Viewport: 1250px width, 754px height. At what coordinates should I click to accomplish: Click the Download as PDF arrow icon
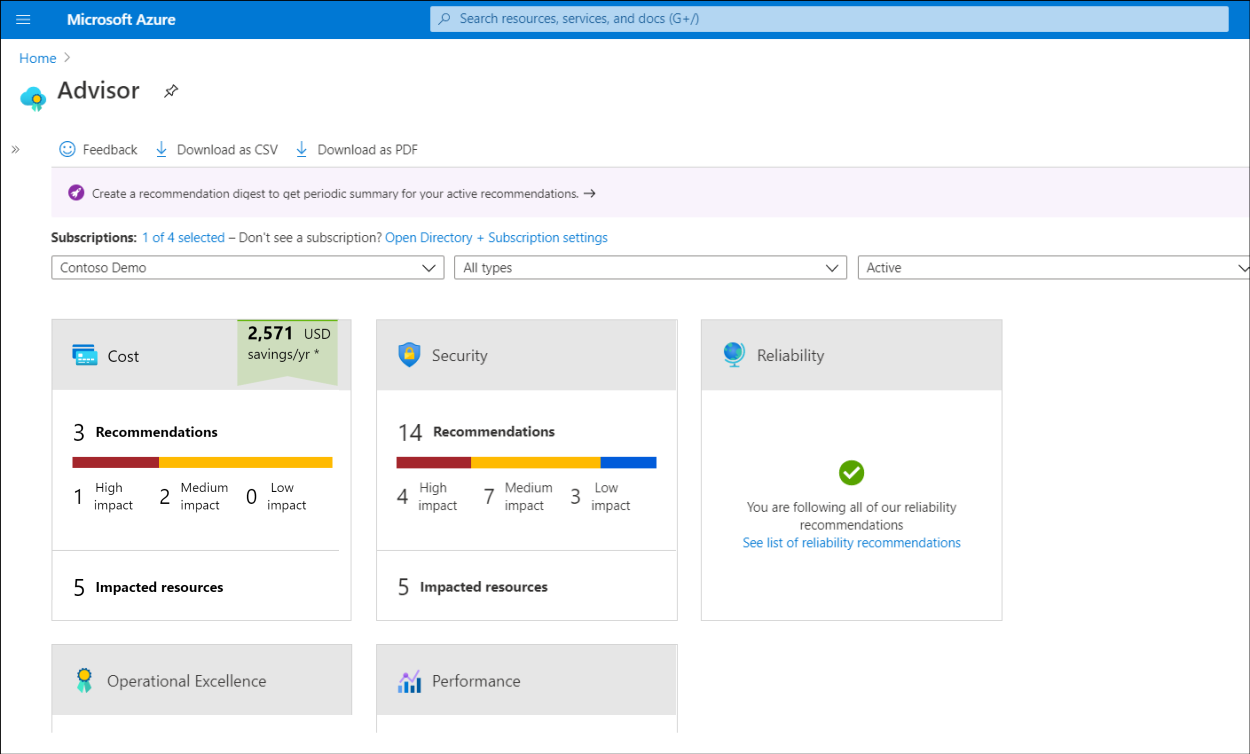pyautogui.click(x=301, y=149)
